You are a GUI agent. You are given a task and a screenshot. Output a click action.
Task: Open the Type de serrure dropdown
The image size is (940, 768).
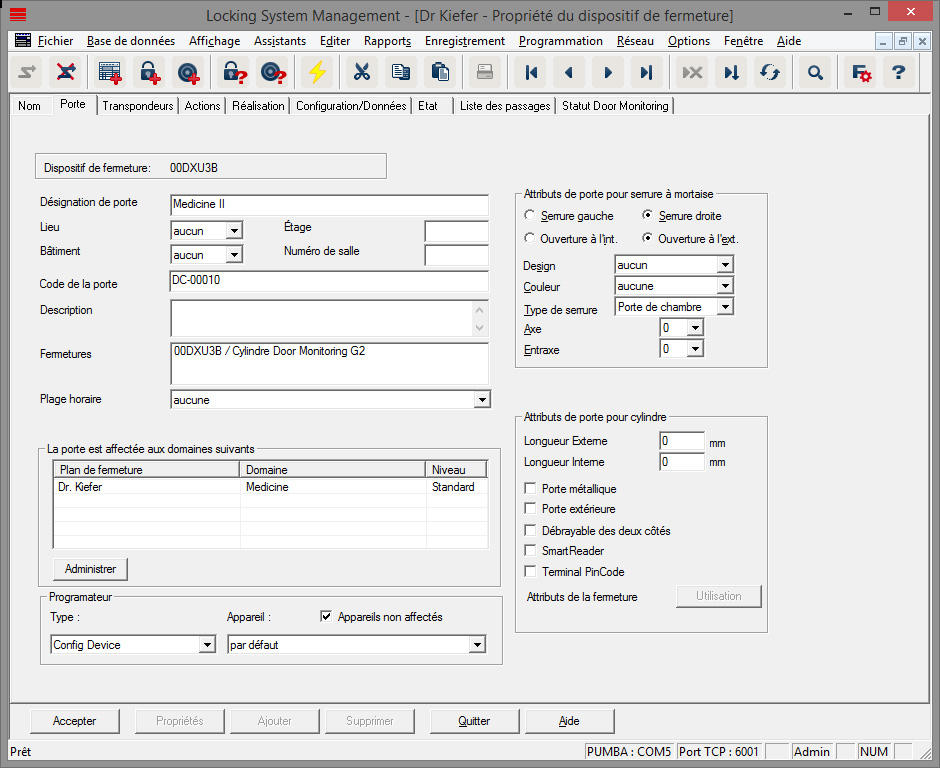click(x=725, y=307)
